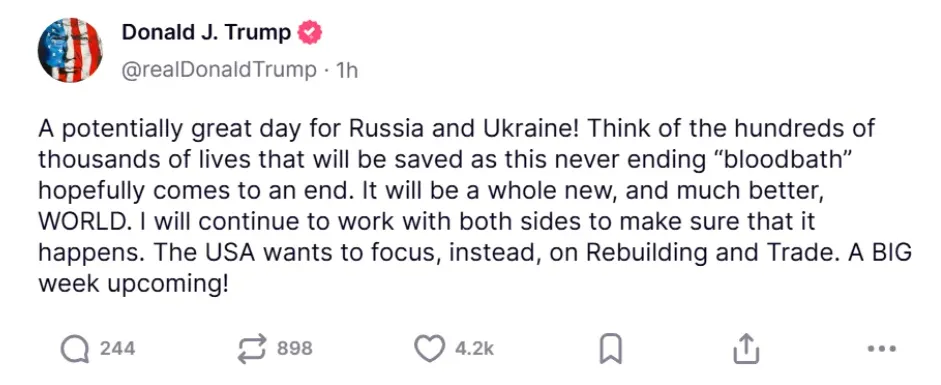Open replies with the speech bubble icon
This screenshot has width=941, height=385.
pyautogui.click(x=75, y=348)
